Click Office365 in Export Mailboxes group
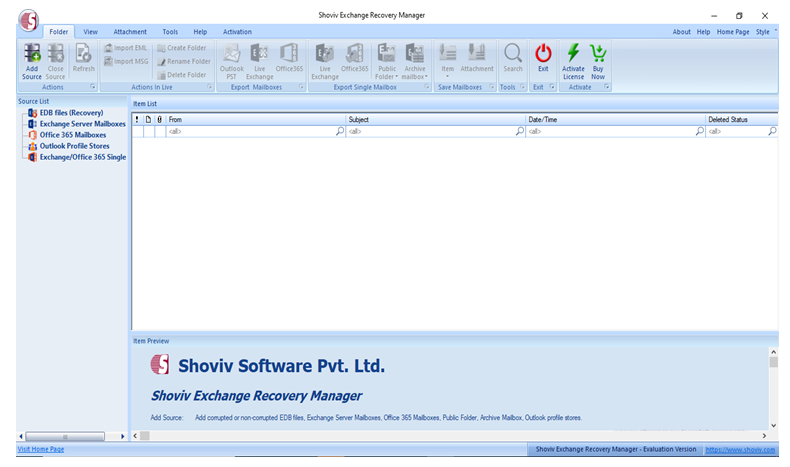The width and height of the screenshot is (790, 467). (289, 57)
